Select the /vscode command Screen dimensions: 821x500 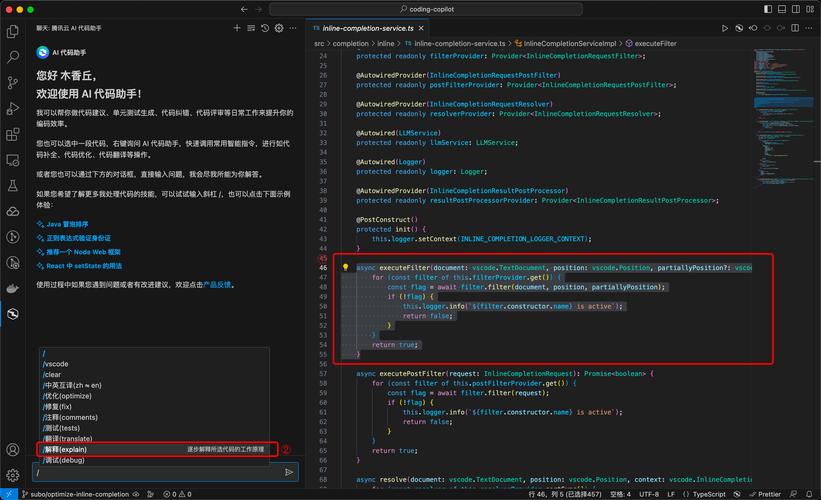pyautogui.click(x=154, y=364)
